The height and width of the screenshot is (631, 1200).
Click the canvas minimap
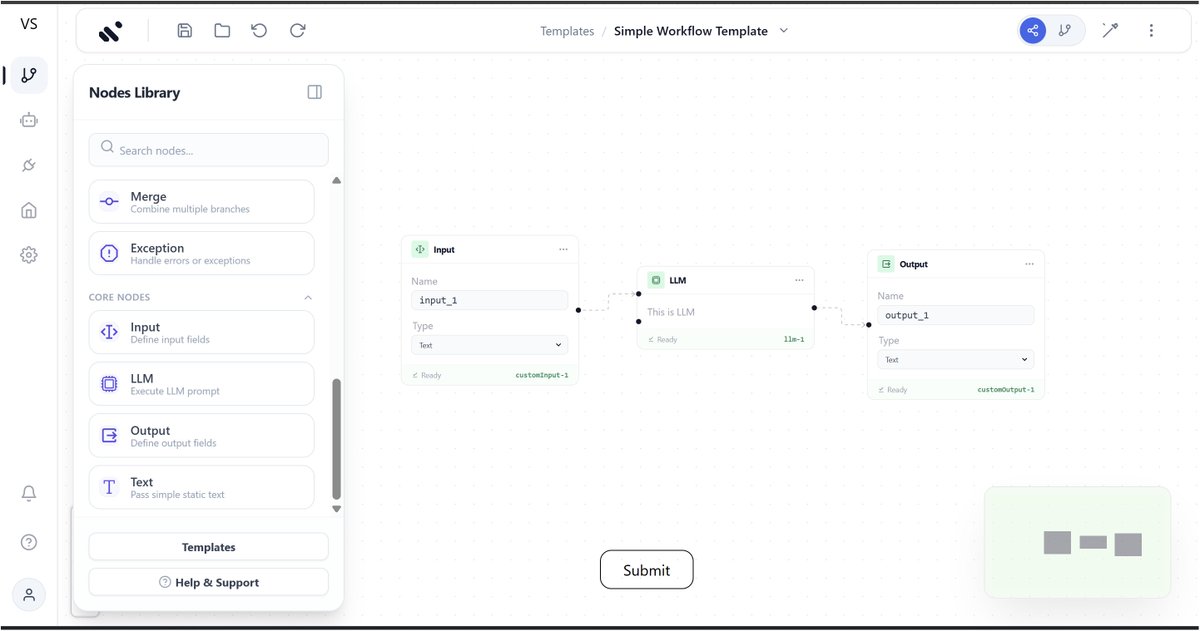point(1077,543)
